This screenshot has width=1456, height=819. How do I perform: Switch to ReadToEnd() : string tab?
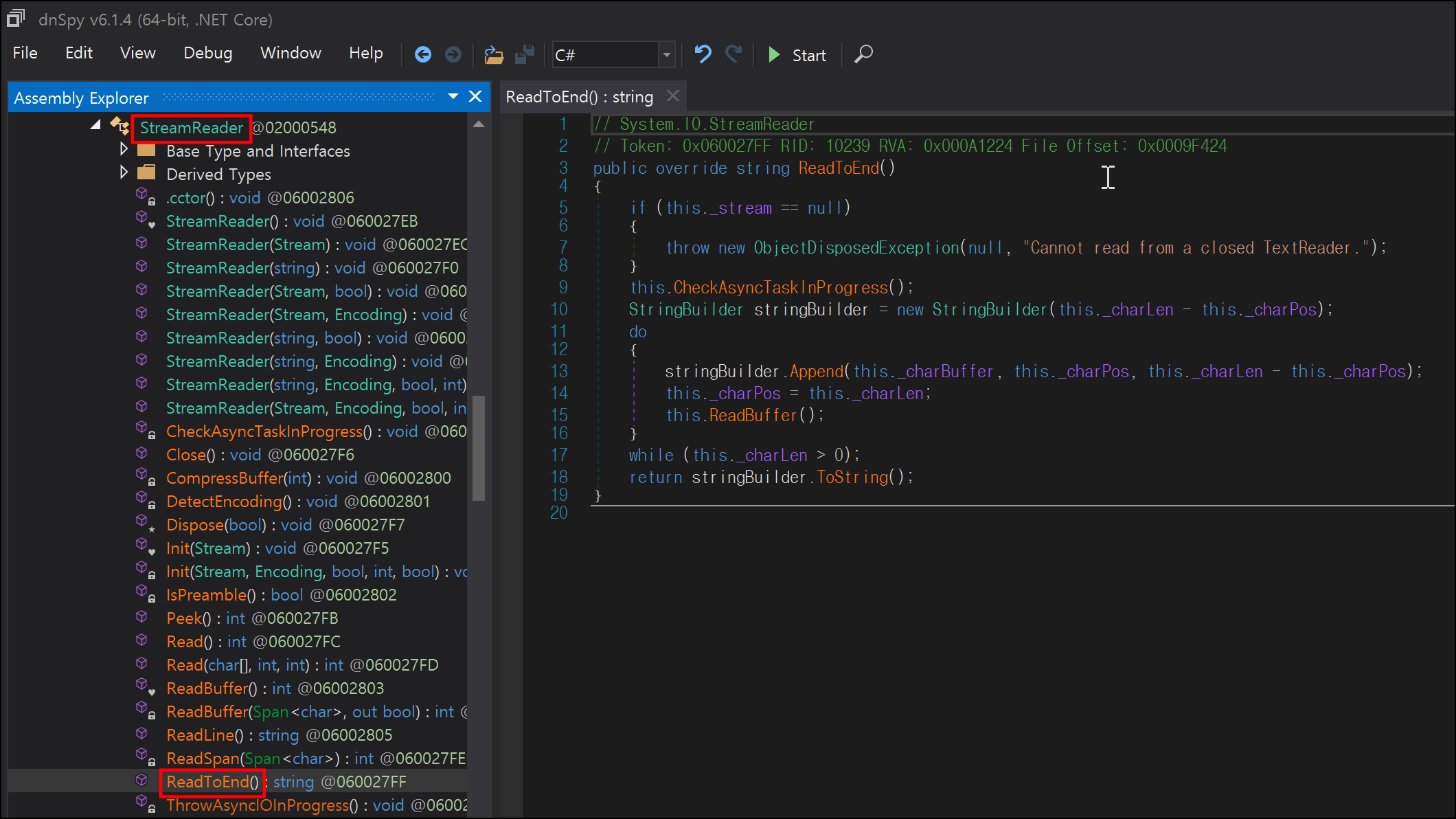[x=579, y=97]
